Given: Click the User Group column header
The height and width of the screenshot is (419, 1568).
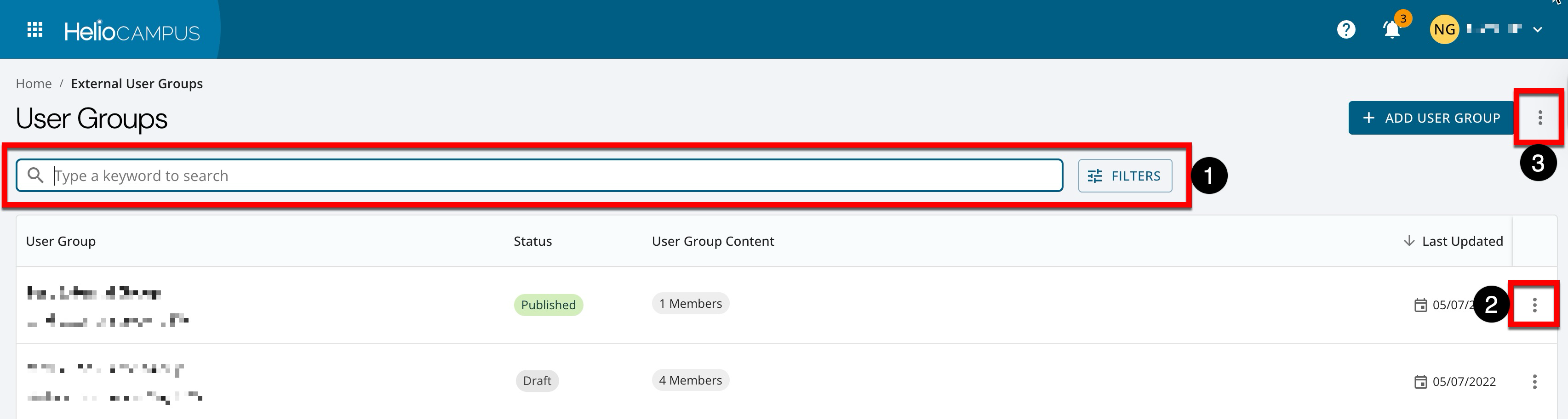Looking at the screenshot, I should click(x=61, y=241).
